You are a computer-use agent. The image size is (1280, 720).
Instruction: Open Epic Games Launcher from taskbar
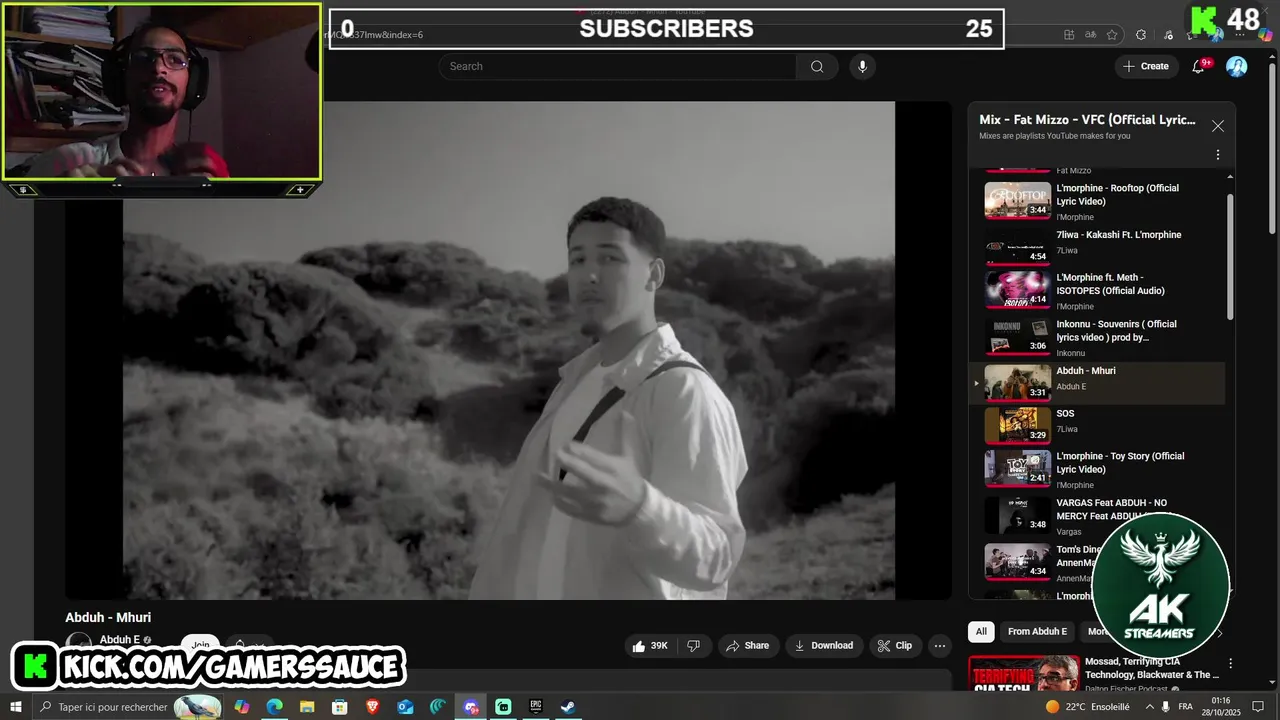tap(536, 707)
